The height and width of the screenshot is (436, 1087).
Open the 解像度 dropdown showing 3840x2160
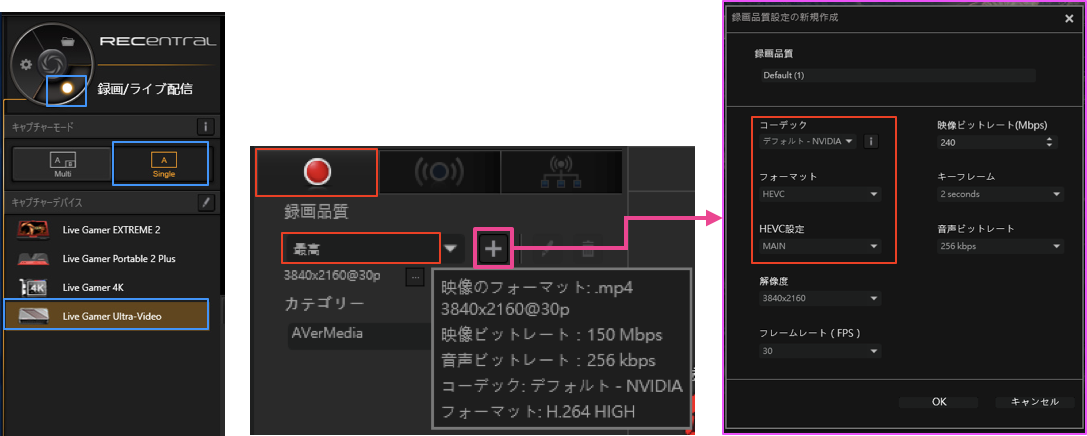(820, 299)
